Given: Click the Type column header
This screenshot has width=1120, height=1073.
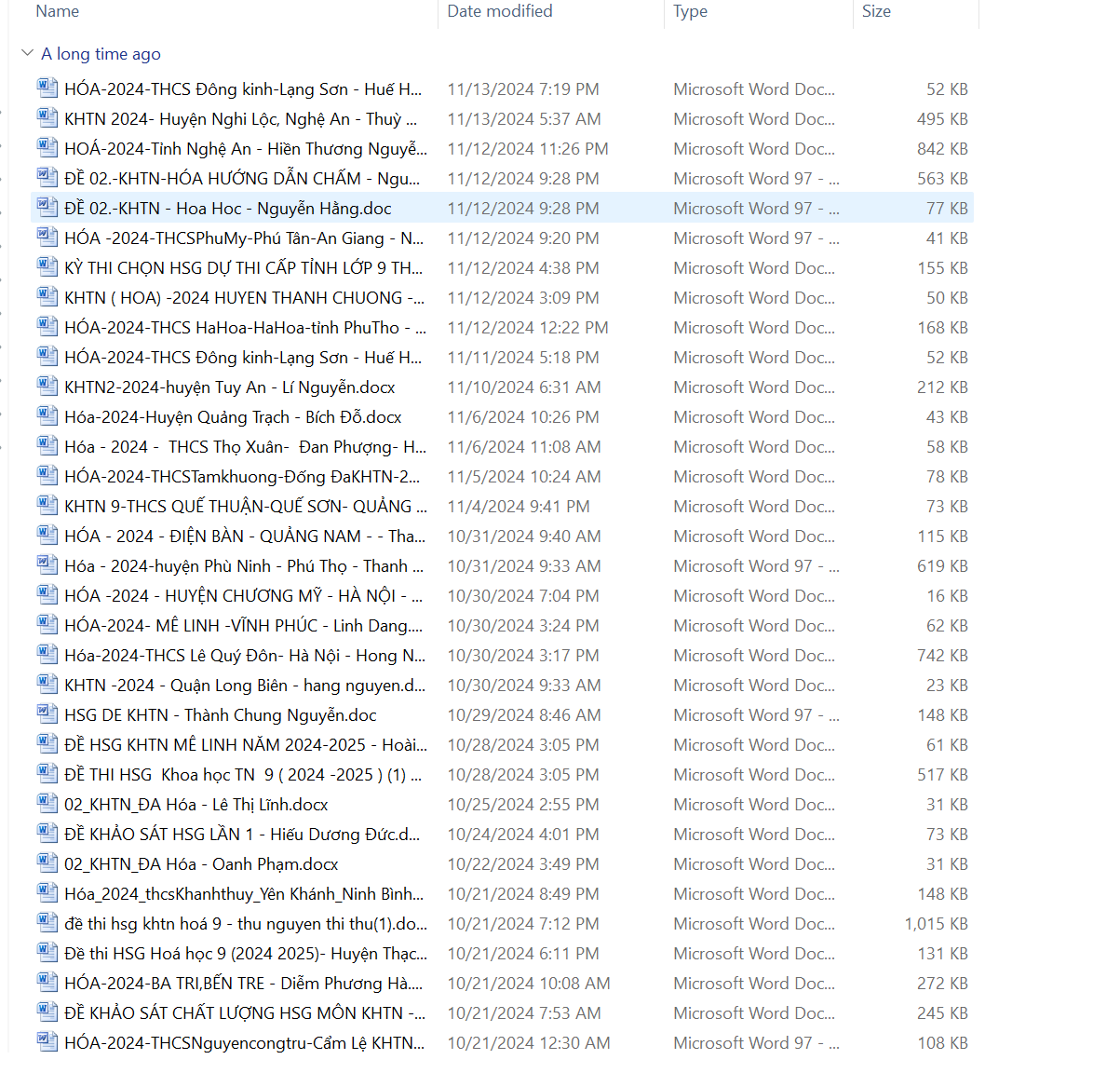Looking at the screenshot, I should (x=690, y=11).
